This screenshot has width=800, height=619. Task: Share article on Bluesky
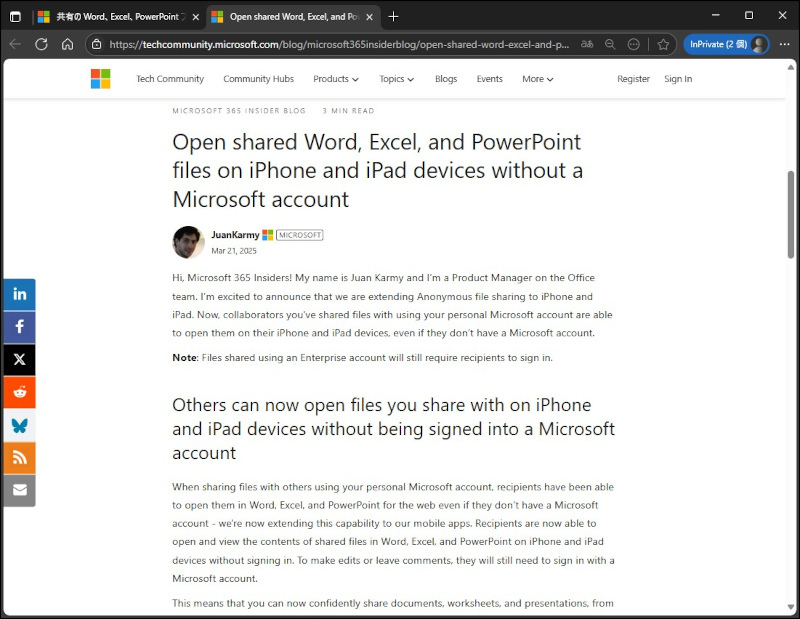[x=19, y=425]
